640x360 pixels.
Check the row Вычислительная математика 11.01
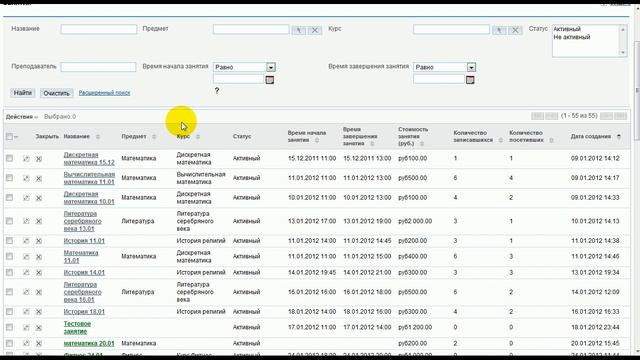tap(9, 178)
